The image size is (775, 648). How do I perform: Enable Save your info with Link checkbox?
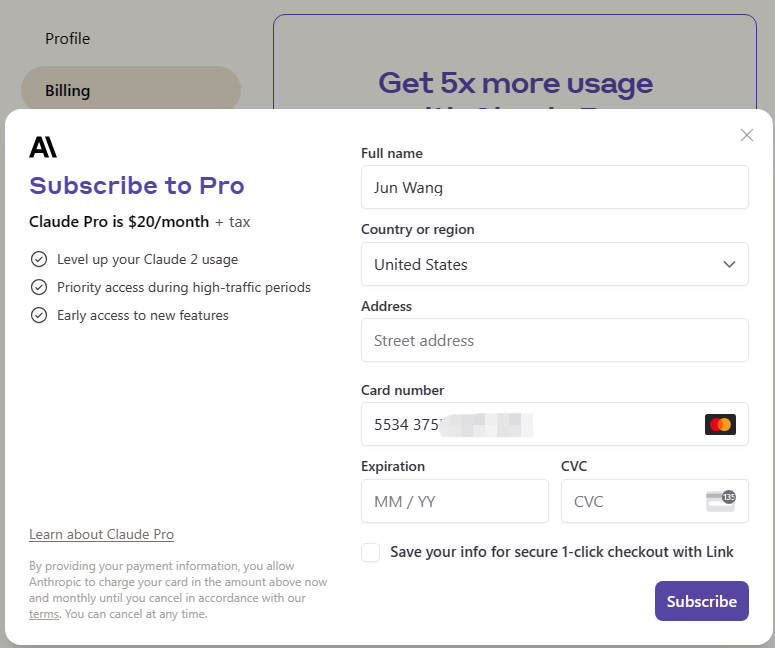370,552
